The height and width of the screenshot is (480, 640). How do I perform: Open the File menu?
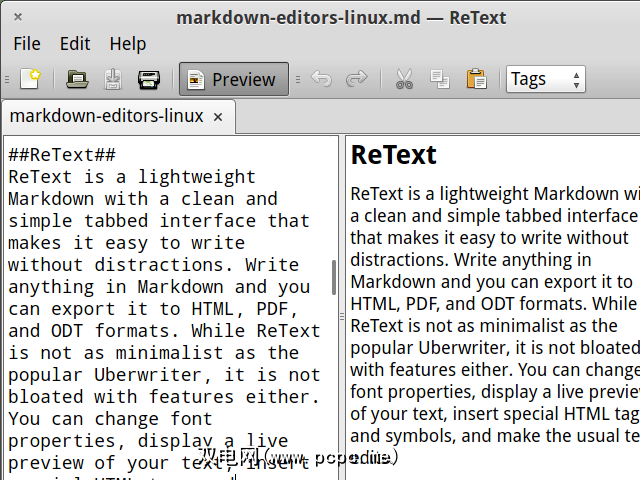click(x=27, y=44)
